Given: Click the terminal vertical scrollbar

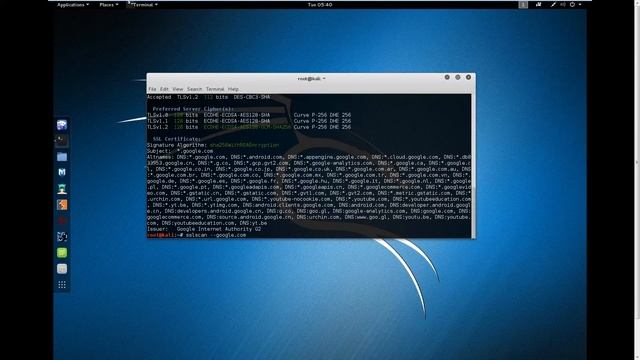Looking at the screenshot, I should click(473, 166).
